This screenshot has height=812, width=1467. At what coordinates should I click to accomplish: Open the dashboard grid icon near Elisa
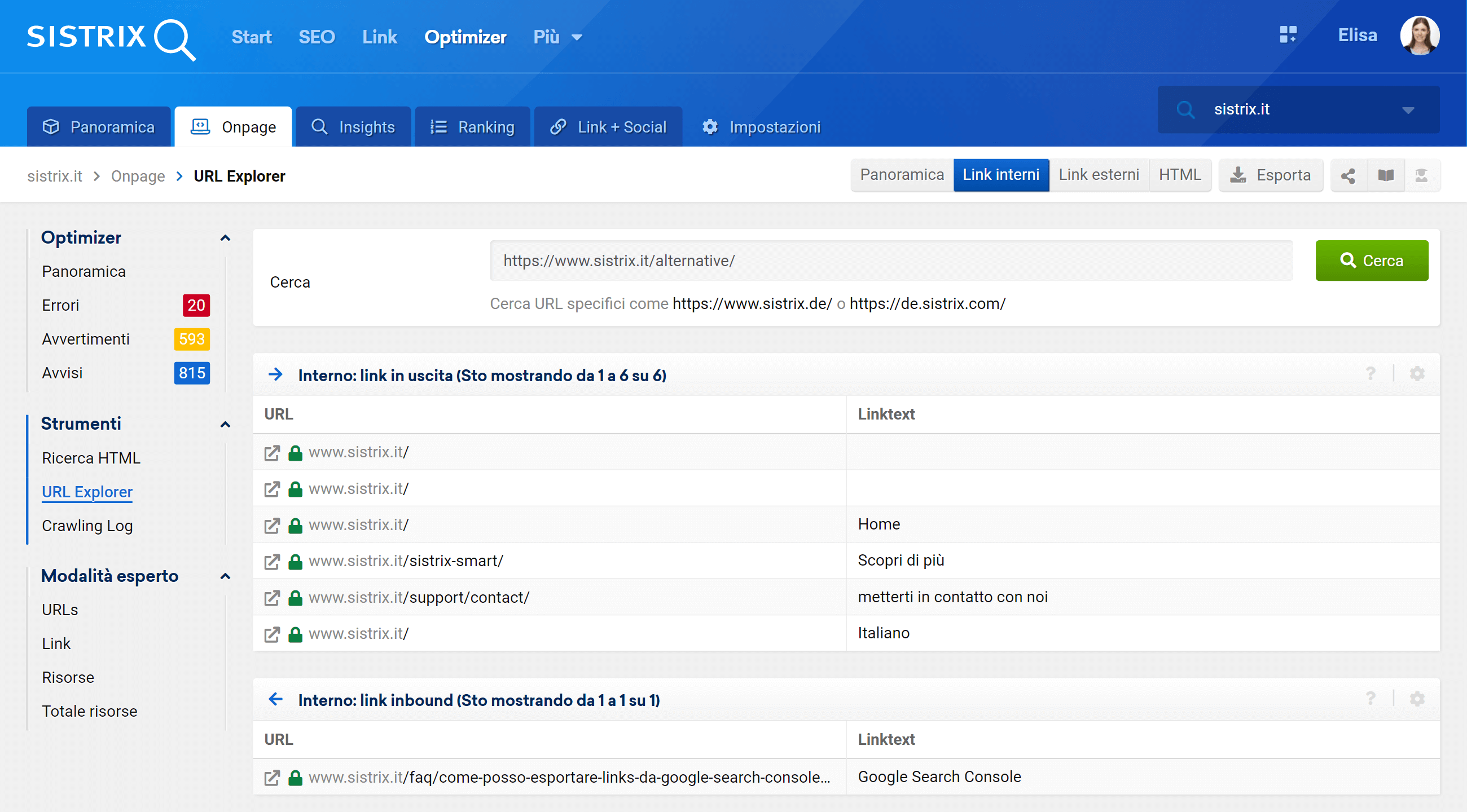click(1288, 35)
